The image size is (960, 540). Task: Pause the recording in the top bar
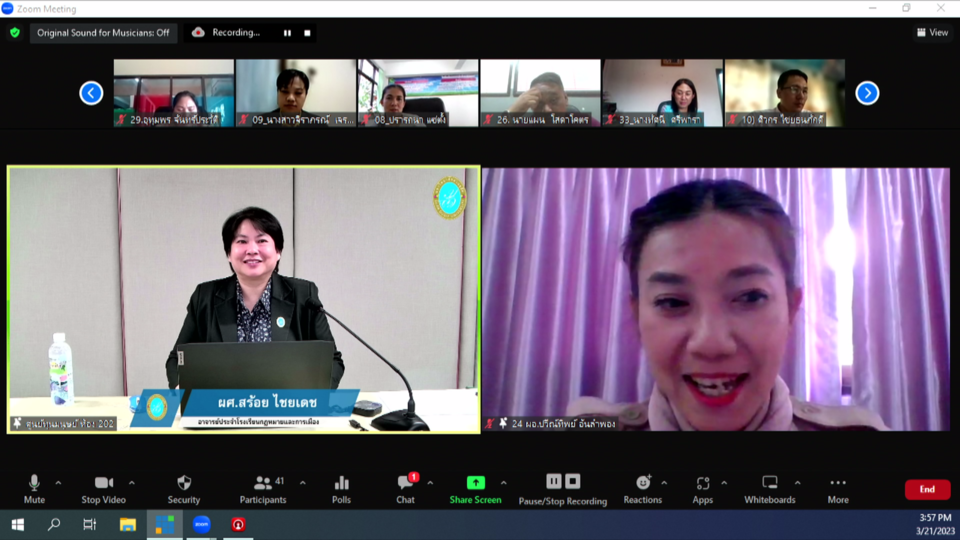[287, 33]
